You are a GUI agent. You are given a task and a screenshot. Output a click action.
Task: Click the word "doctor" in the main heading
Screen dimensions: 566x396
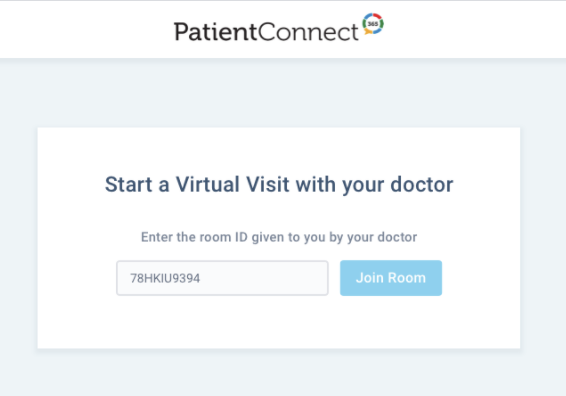point(422,184)
